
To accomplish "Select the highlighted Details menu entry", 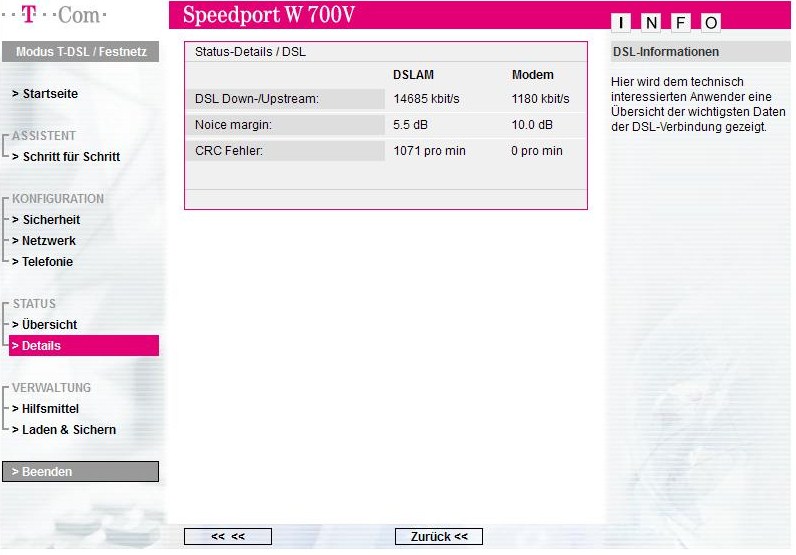I will coord(84,346).
